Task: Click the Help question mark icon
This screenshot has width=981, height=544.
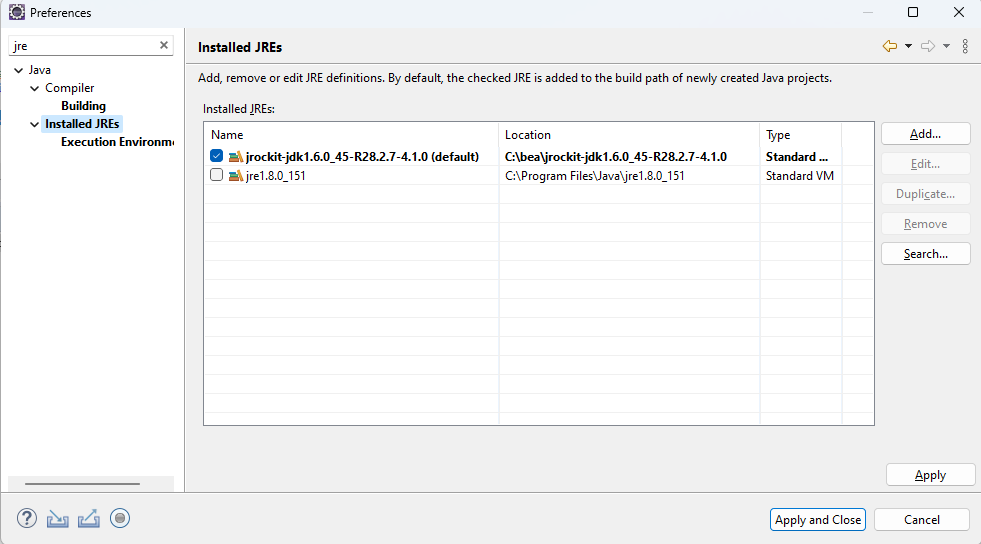Action: pyautogui.click(x=27, y=518)
